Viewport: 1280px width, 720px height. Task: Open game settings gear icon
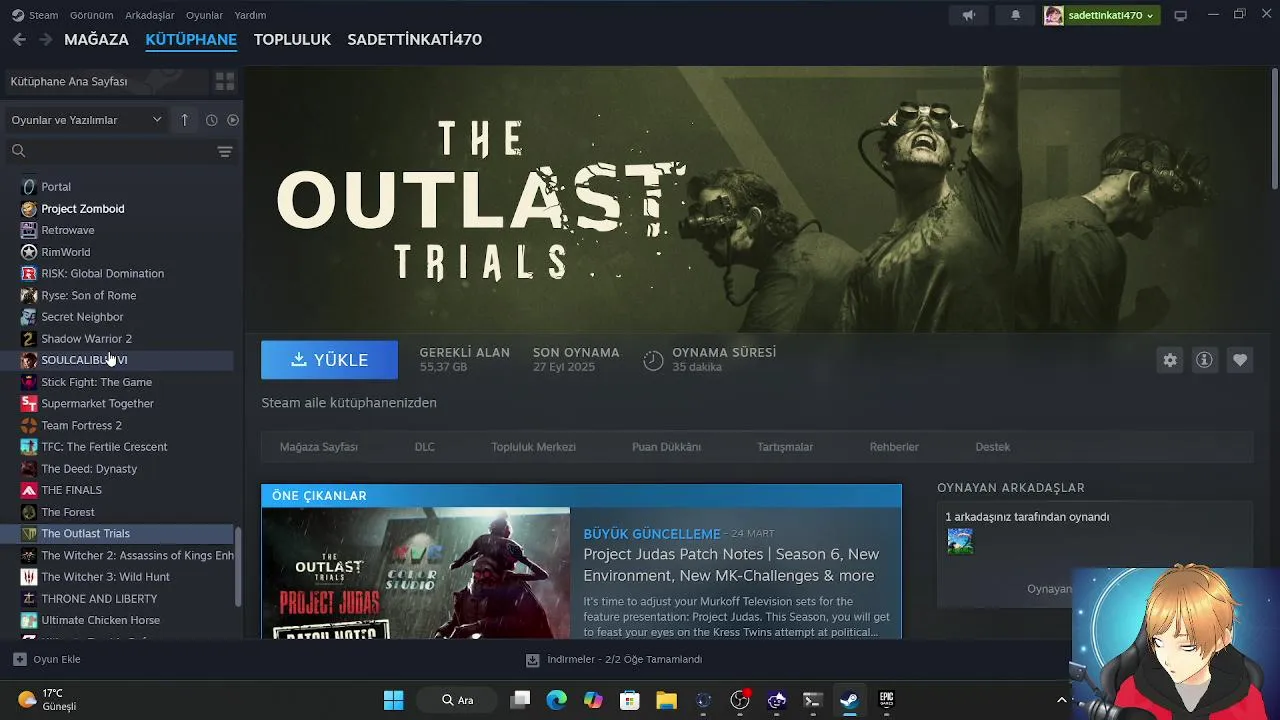coord(1170,360)
